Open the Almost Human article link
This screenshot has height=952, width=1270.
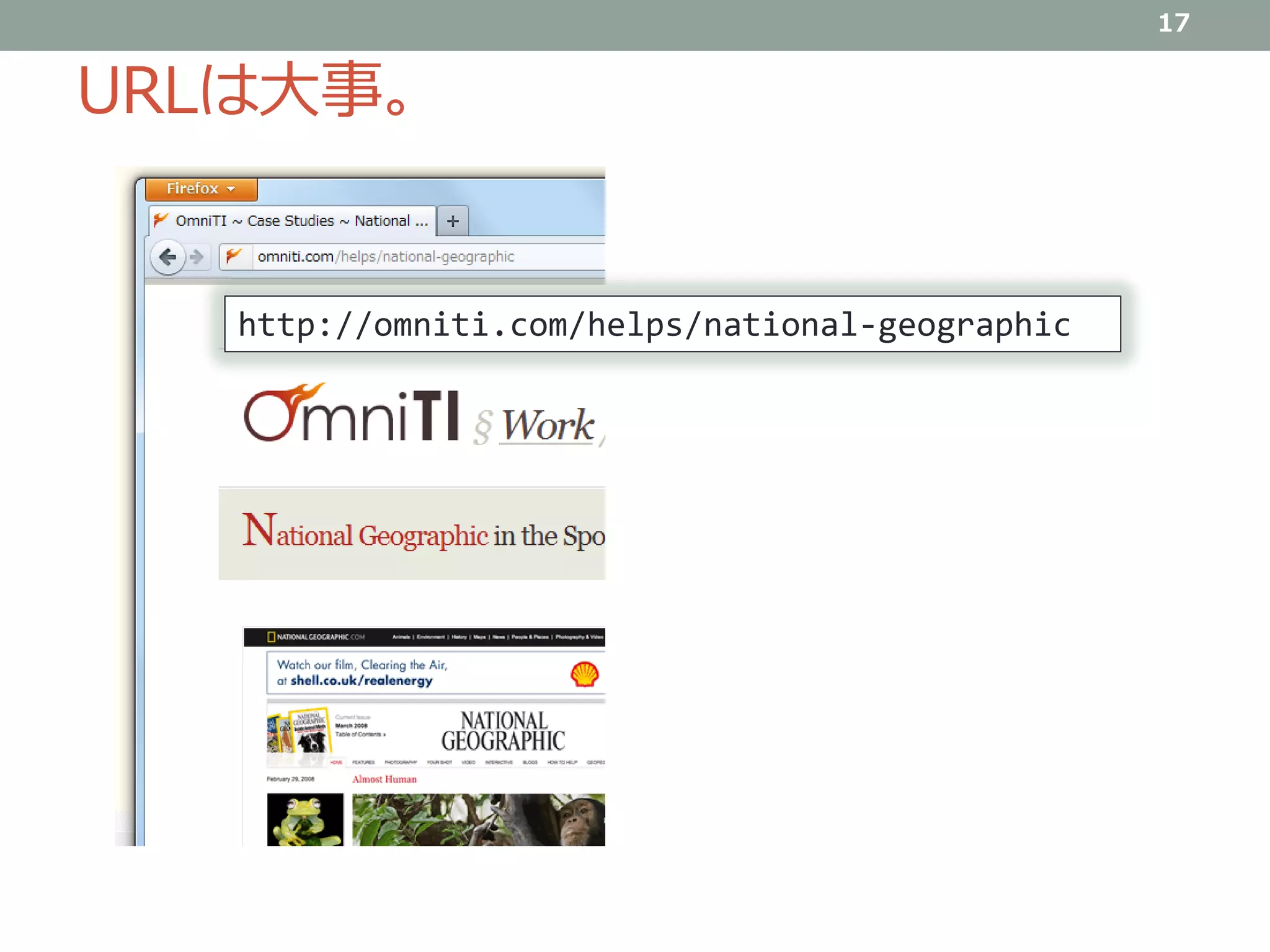pos(384,779)
